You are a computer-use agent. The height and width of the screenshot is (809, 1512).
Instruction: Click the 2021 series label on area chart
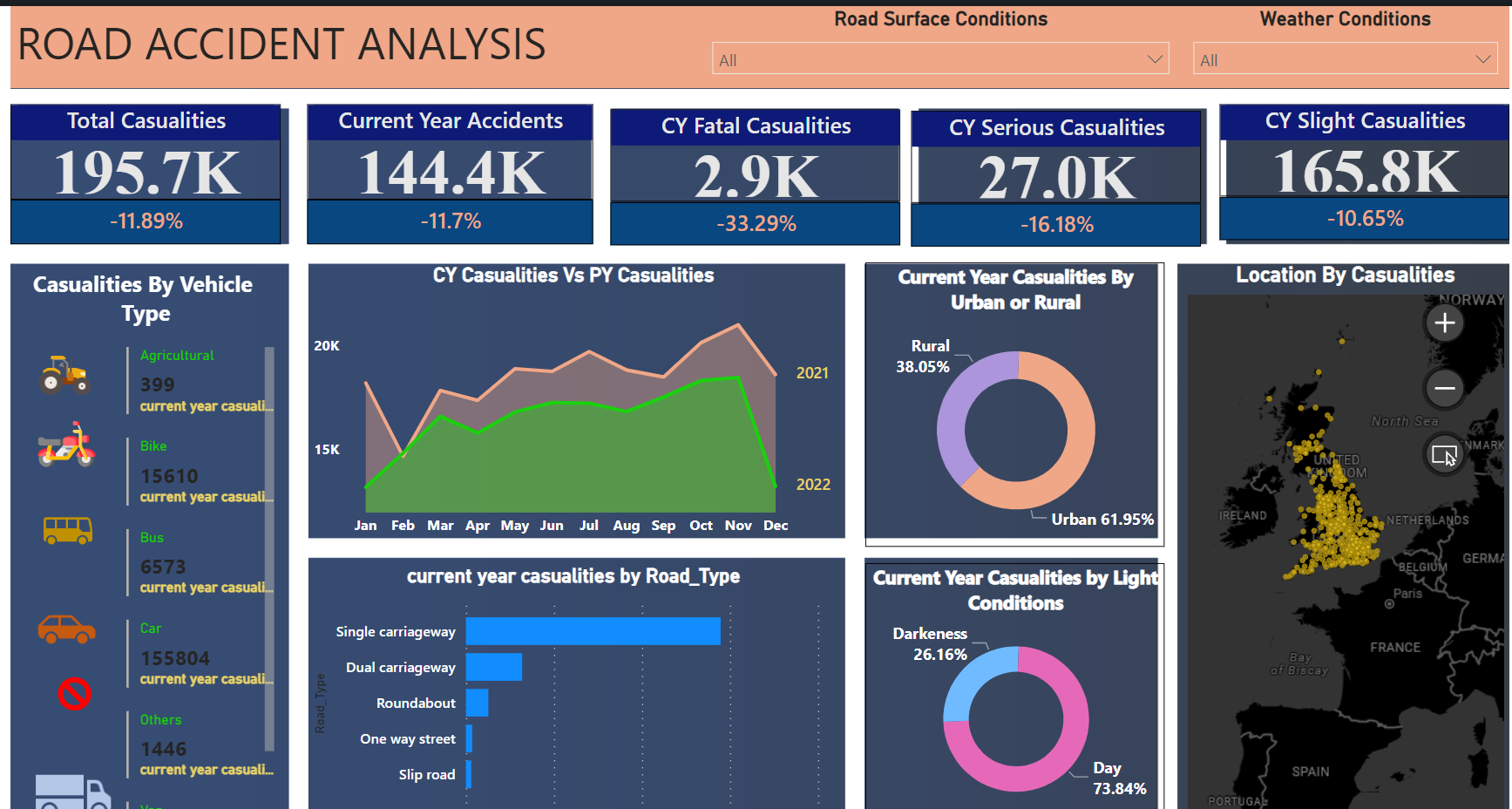point(812,373)
